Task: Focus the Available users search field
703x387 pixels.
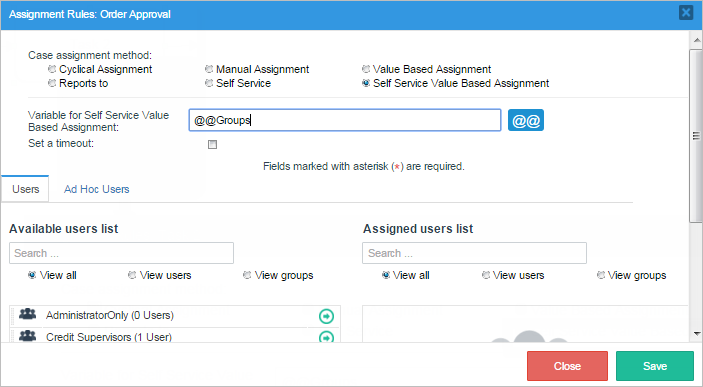Action: [x=122, y=253]
